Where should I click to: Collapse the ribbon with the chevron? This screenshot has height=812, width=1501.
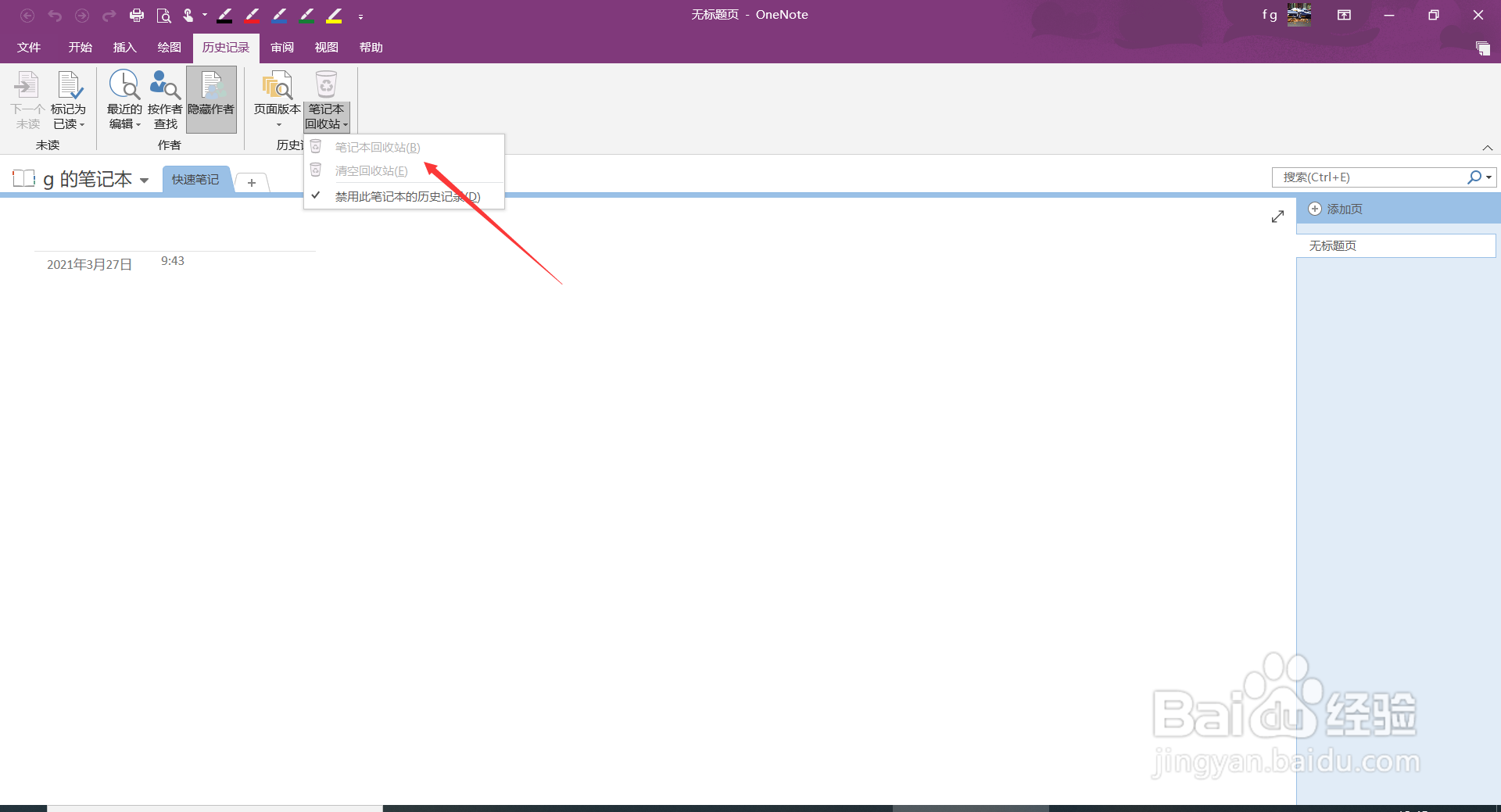point(1488,148)
